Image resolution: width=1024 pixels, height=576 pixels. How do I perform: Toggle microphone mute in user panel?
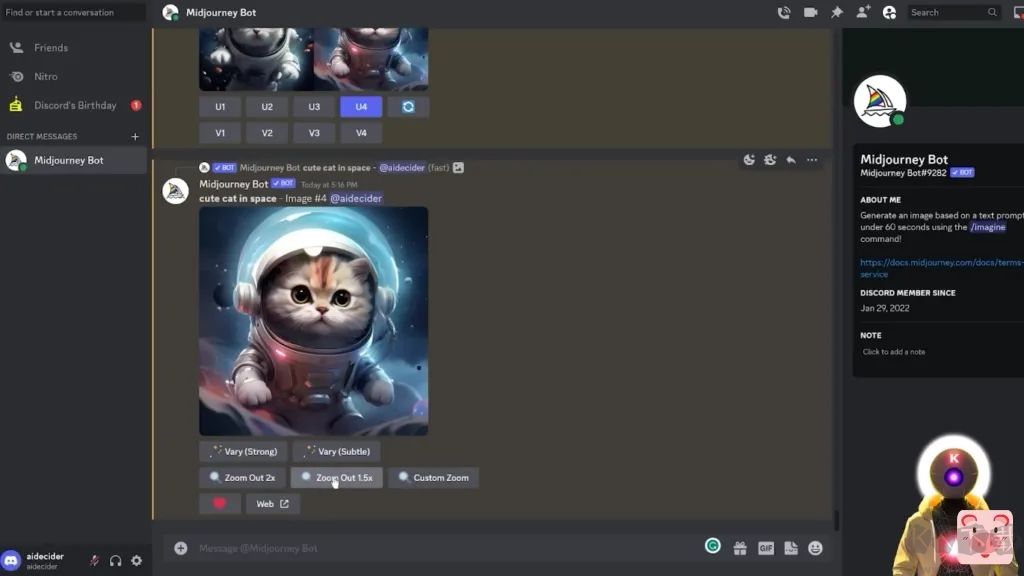[94, 561]
